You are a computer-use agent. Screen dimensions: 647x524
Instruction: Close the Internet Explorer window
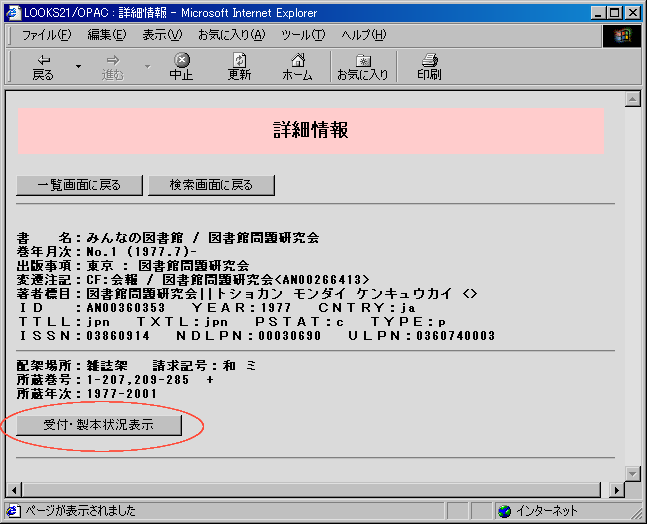[632, 13]
